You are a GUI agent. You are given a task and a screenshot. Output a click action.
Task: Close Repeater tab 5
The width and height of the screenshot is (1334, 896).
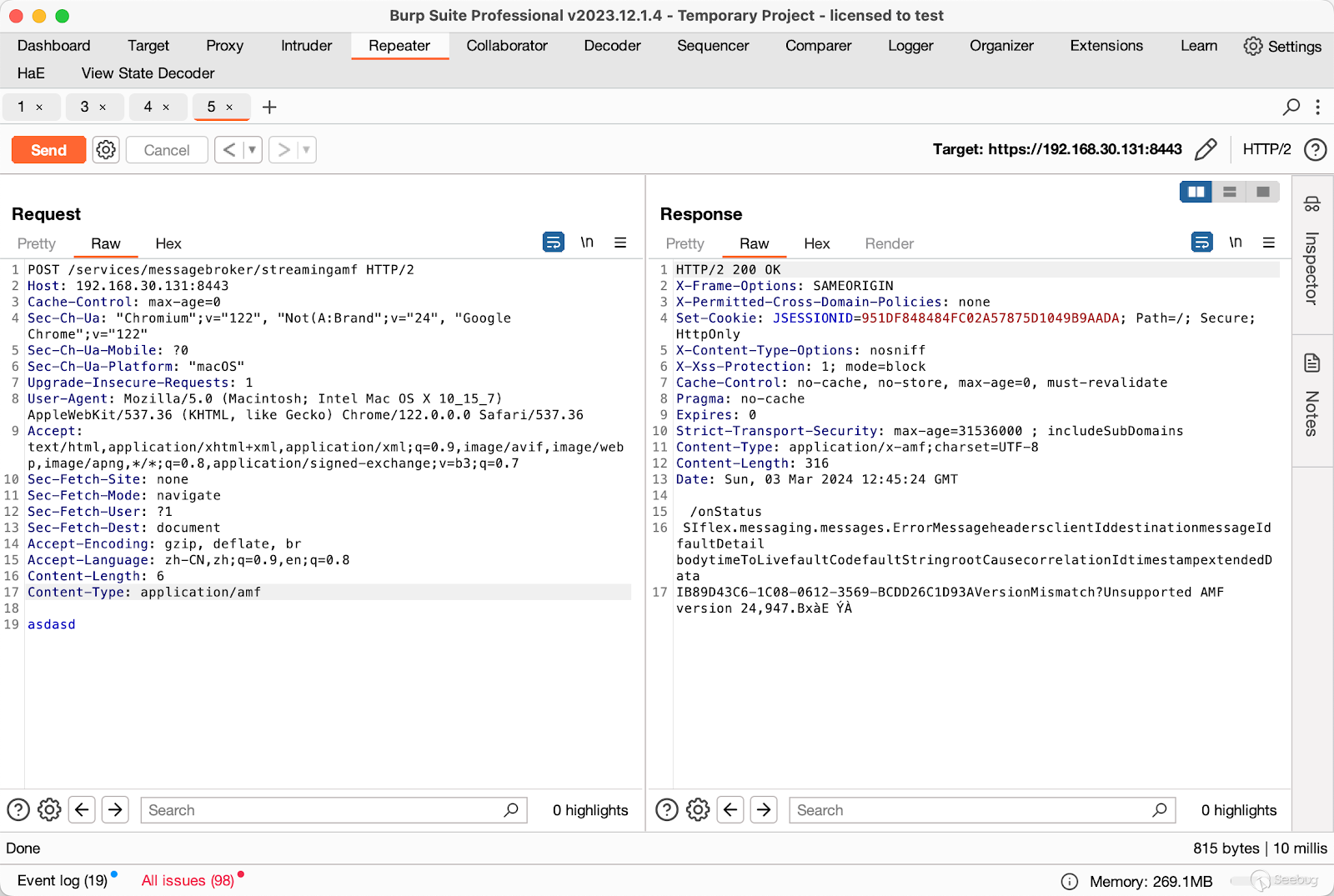pyautogui.click(x=229, y=108)
